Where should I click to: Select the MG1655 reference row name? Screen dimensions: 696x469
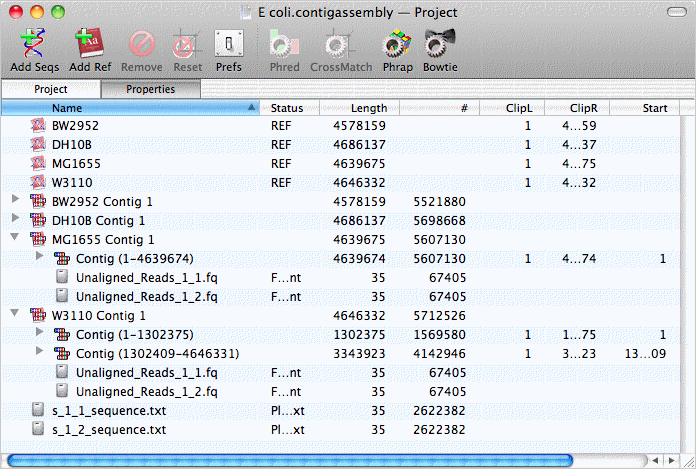click(76, 164)
